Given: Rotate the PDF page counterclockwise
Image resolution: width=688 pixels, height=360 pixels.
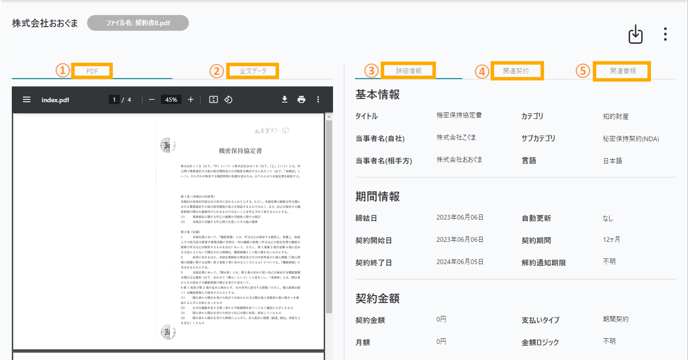Looking at the screenshot, I should (x=228, y=100).
